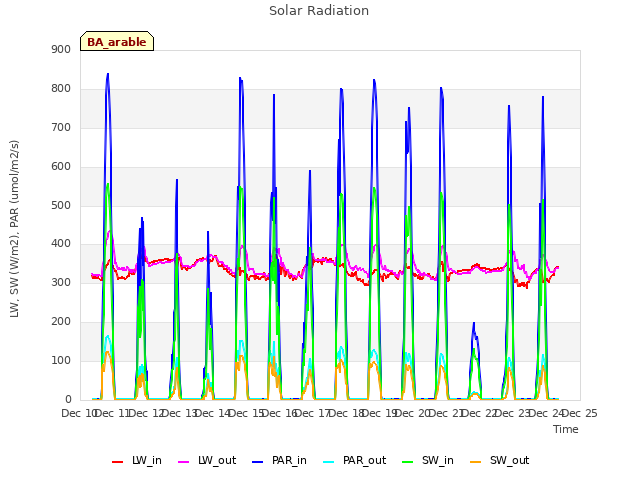This screenshot has height=480, width=640.
Task: Click the Dec 10 x-axis tick label
Action: [78, 413]
